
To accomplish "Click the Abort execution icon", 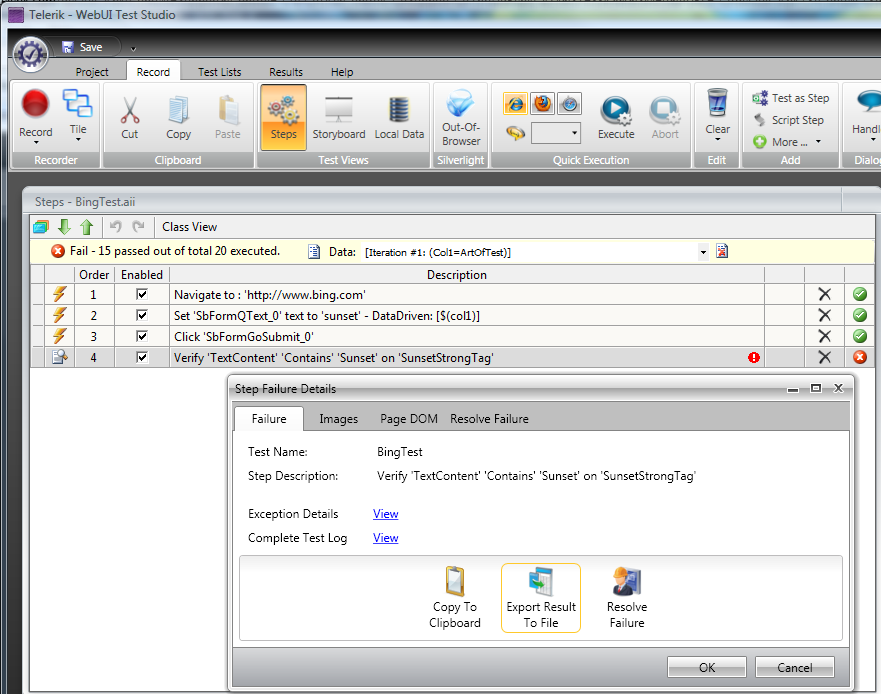I will 665,117.
